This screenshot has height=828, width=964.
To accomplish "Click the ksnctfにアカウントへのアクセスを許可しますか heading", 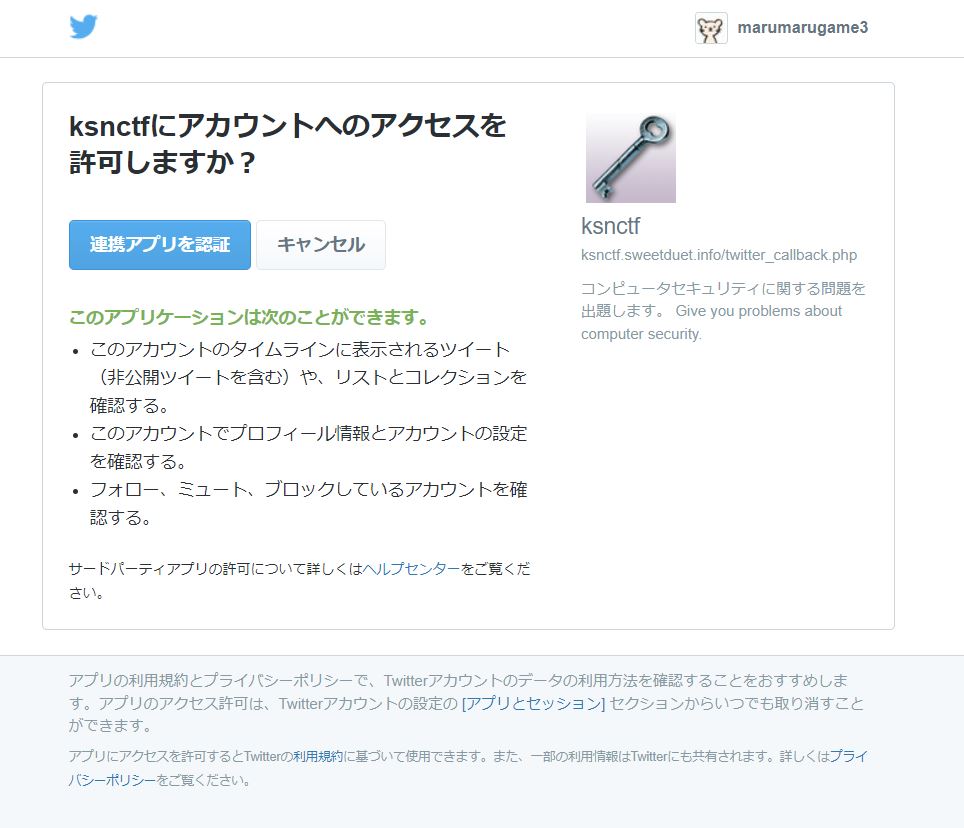I will tap(287, 144).
